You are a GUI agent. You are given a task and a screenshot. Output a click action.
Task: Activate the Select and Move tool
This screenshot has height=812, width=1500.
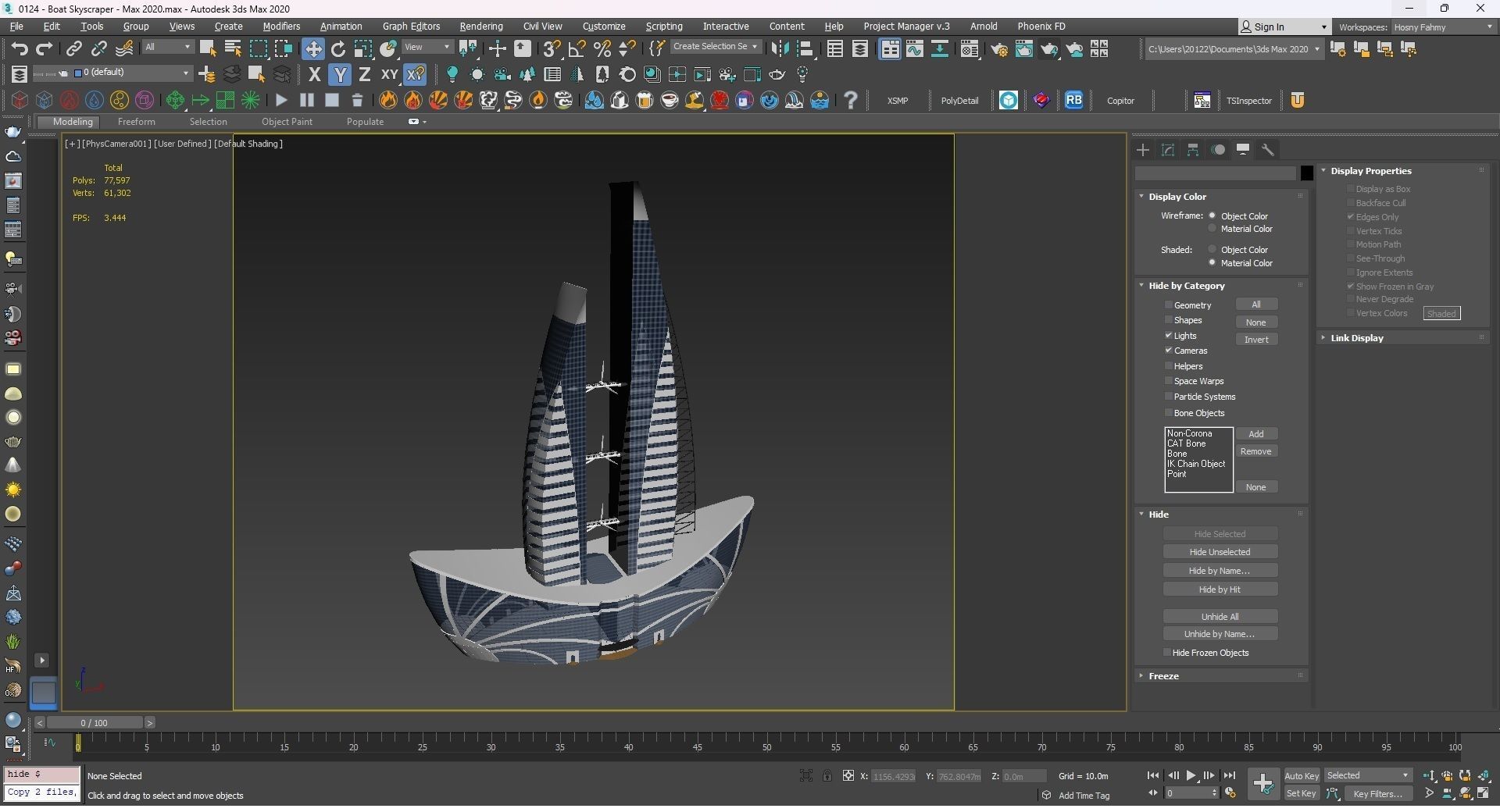click(313, 49)
